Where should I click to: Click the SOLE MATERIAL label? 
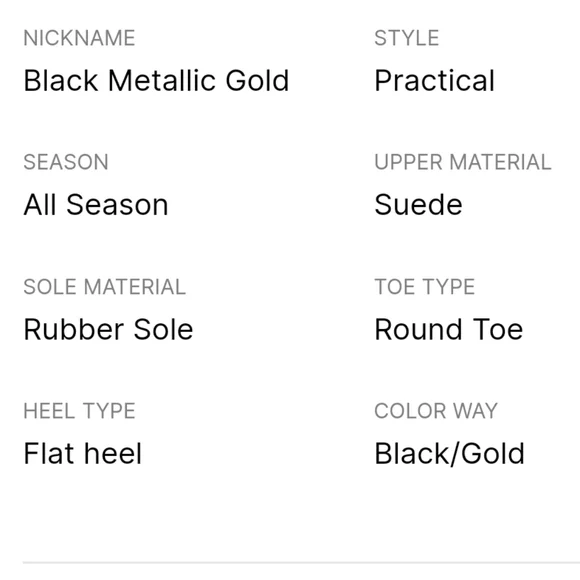(104, 287)
